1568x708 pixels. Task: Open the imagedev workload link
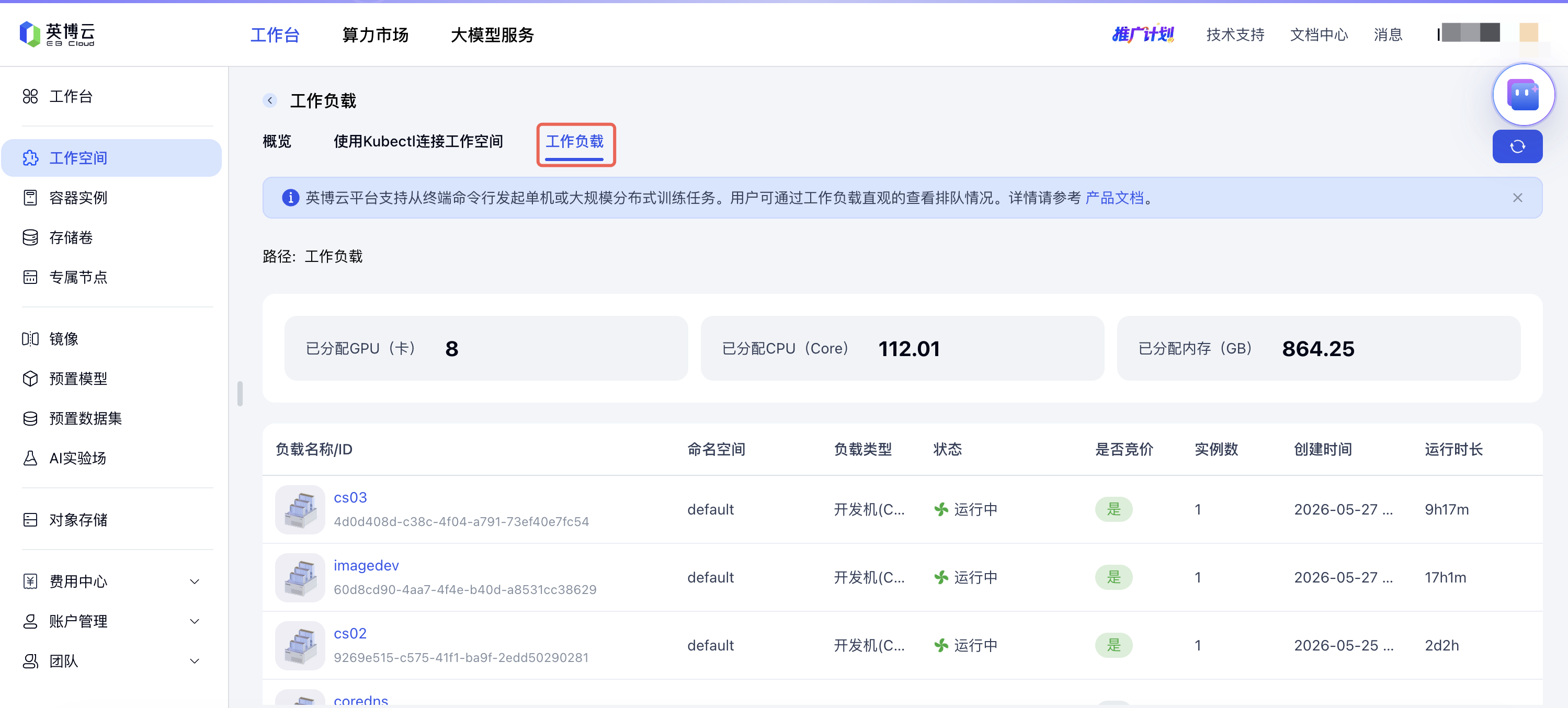366,566
